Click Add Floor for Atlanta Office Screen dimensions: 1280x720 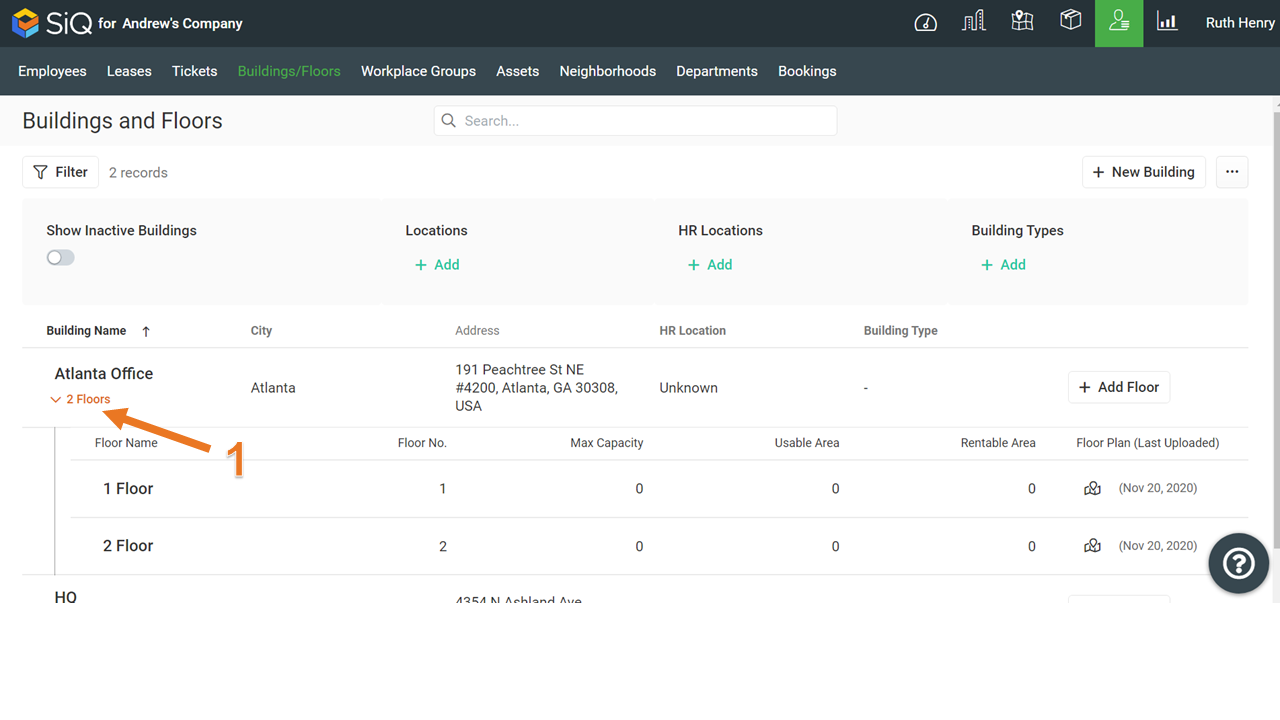(1119, 387)
